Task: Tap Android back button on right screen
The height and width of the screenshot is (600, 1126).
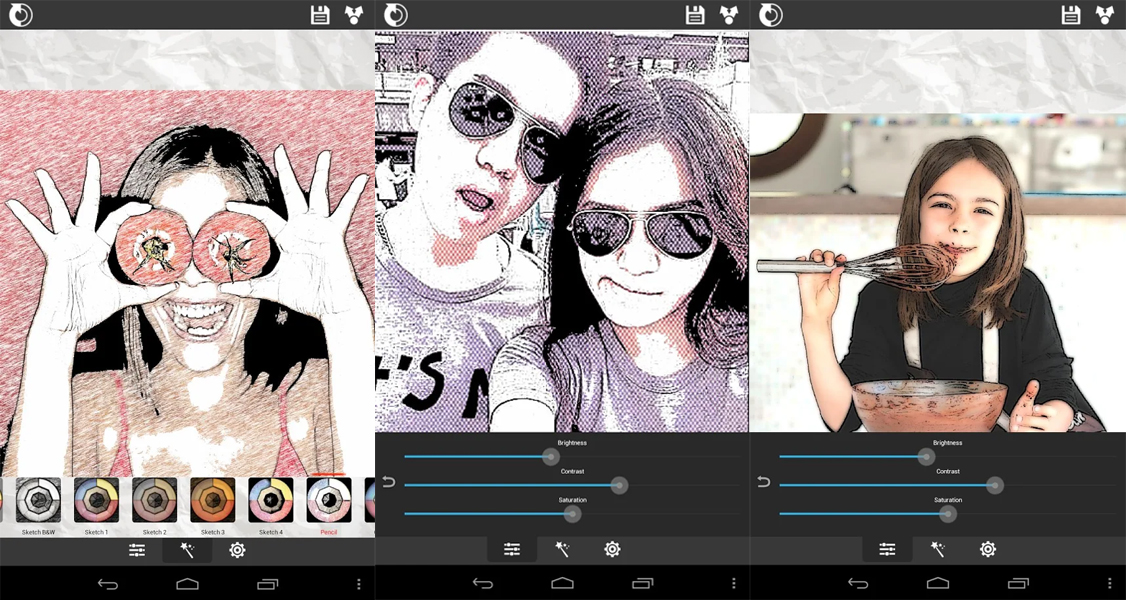Action: [x=858, y=583]
